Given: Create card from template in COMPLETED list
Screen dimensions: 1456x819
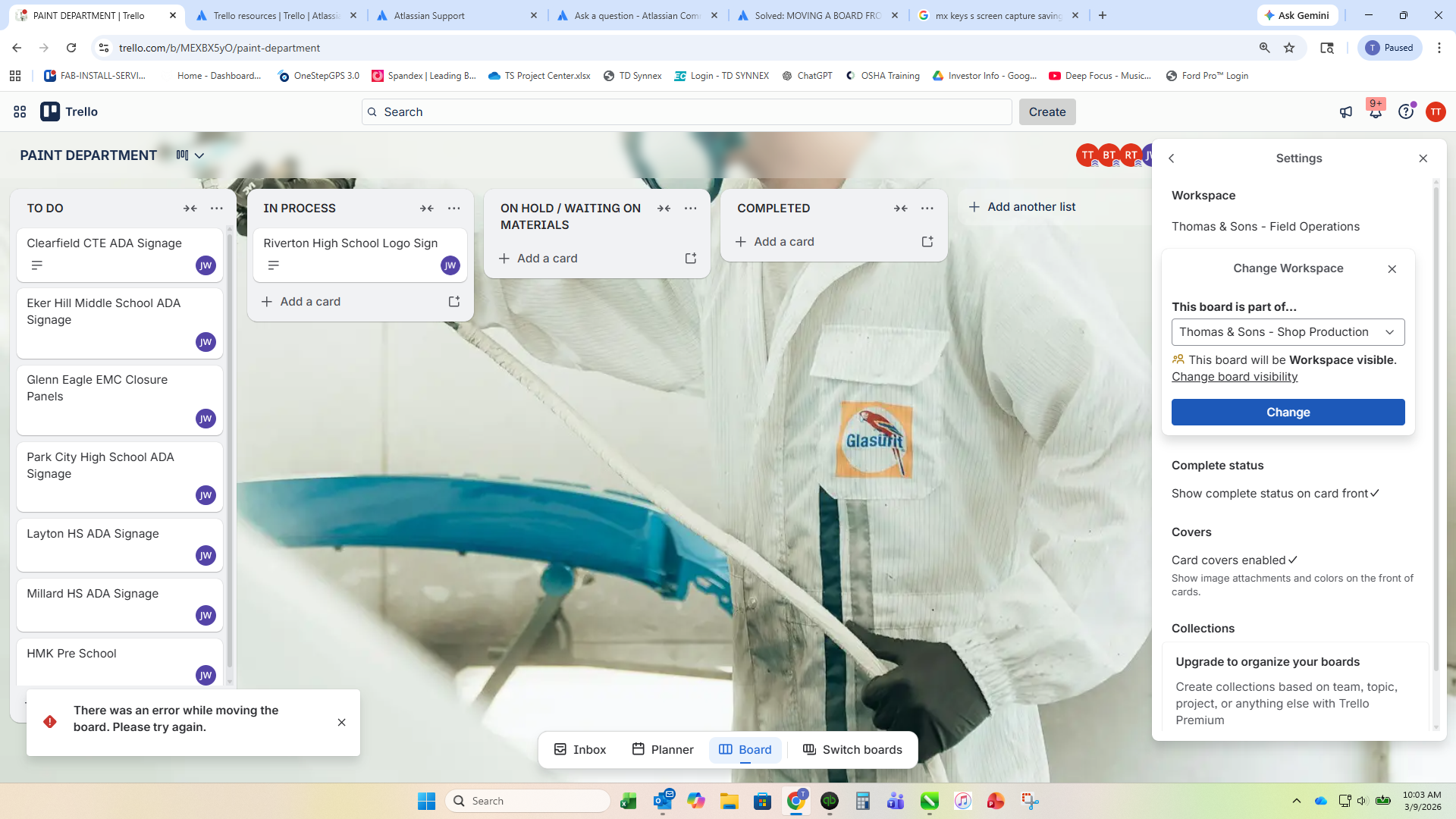Looking at the screenshot, I should pyautogui.click(x=927, y=242).
